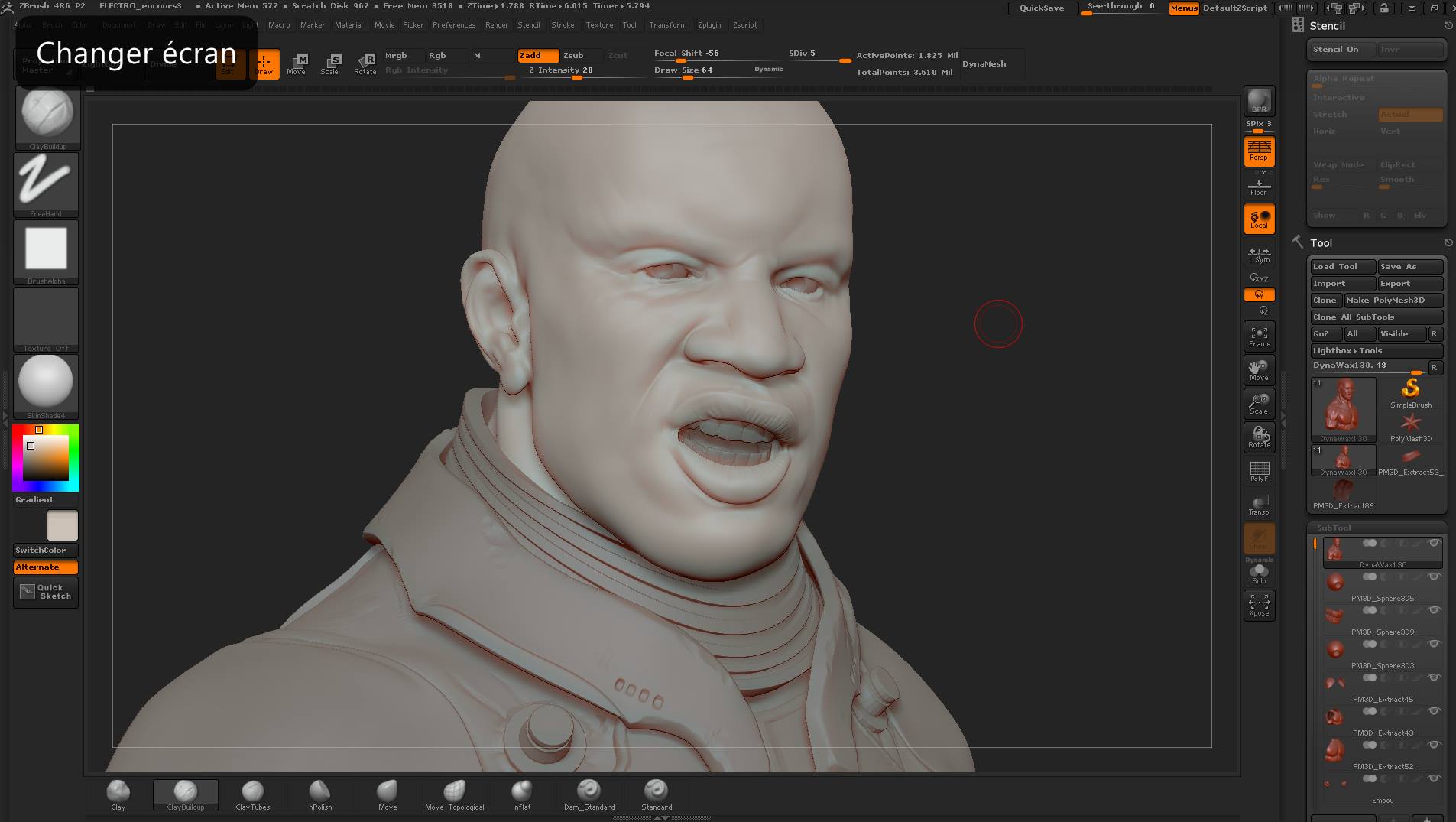Image resolution: width=1456 pixels, height=822 pixels.
Task: Collapse the SubTool section
Action: click(x=1334, y=528)
